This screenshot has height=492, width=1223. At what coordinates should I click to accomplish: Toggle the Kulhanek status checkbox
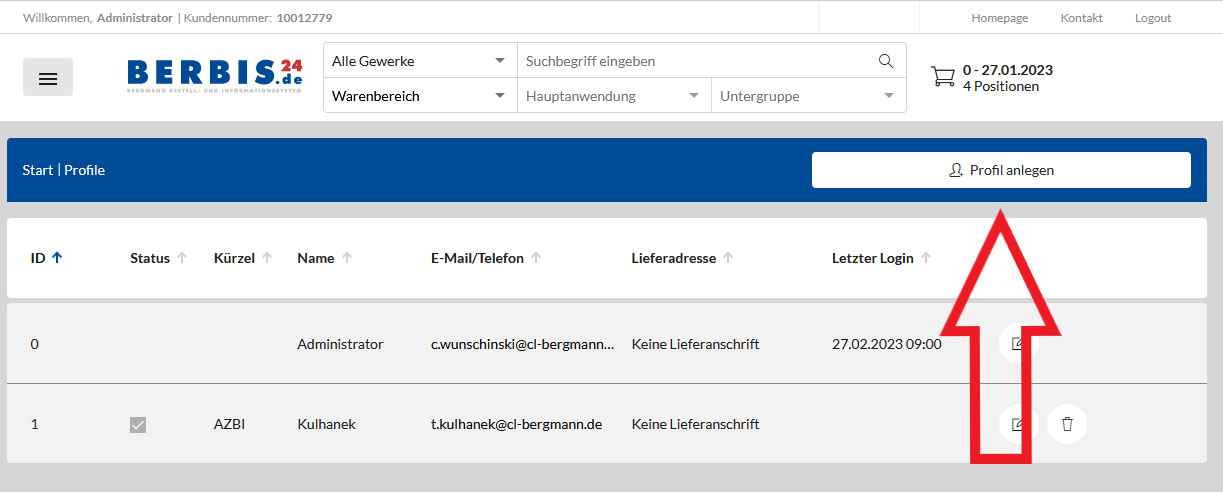click(x=138, y=425)
